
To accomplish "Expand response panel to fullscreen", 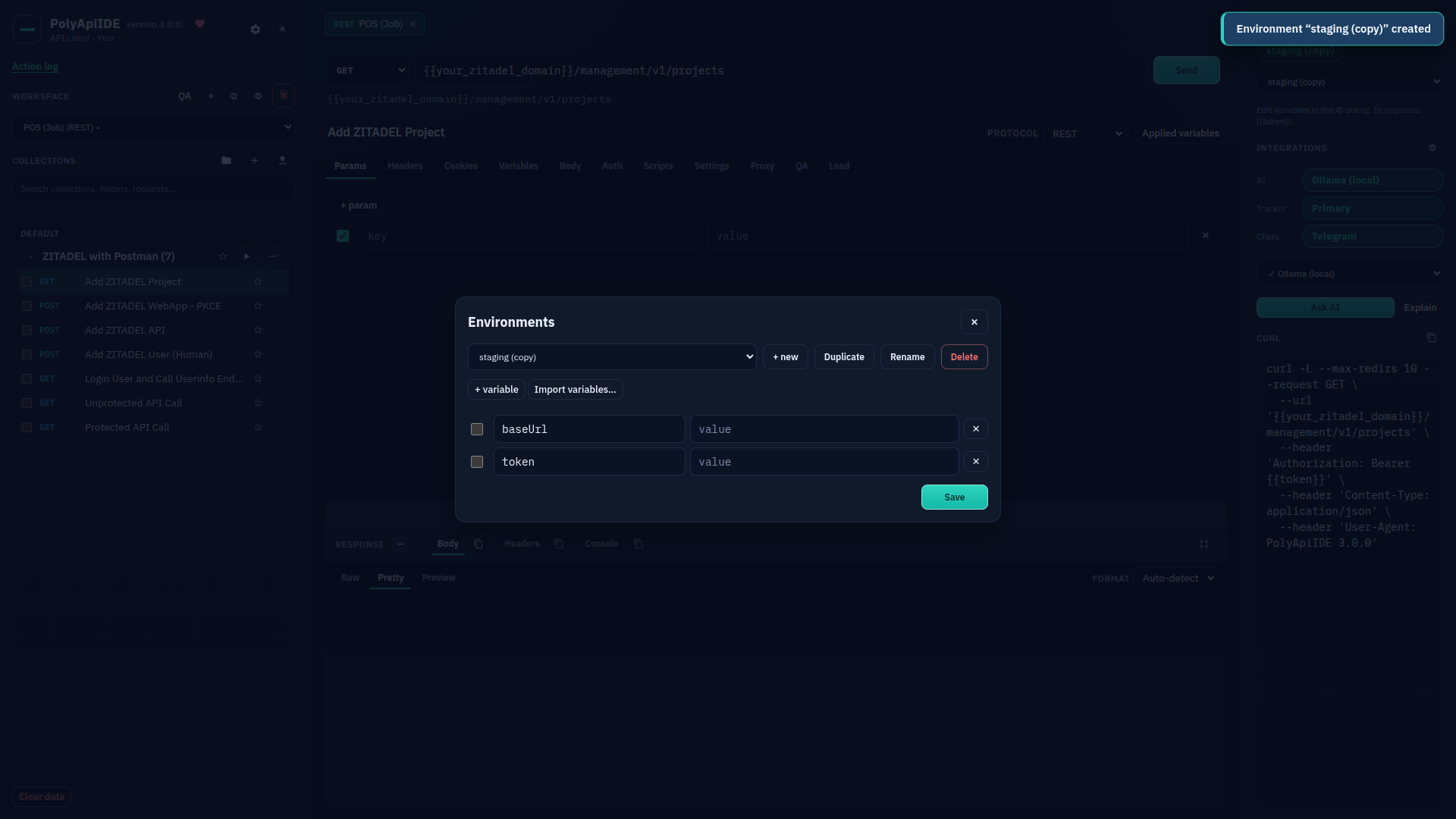I will click(1203, 544).
